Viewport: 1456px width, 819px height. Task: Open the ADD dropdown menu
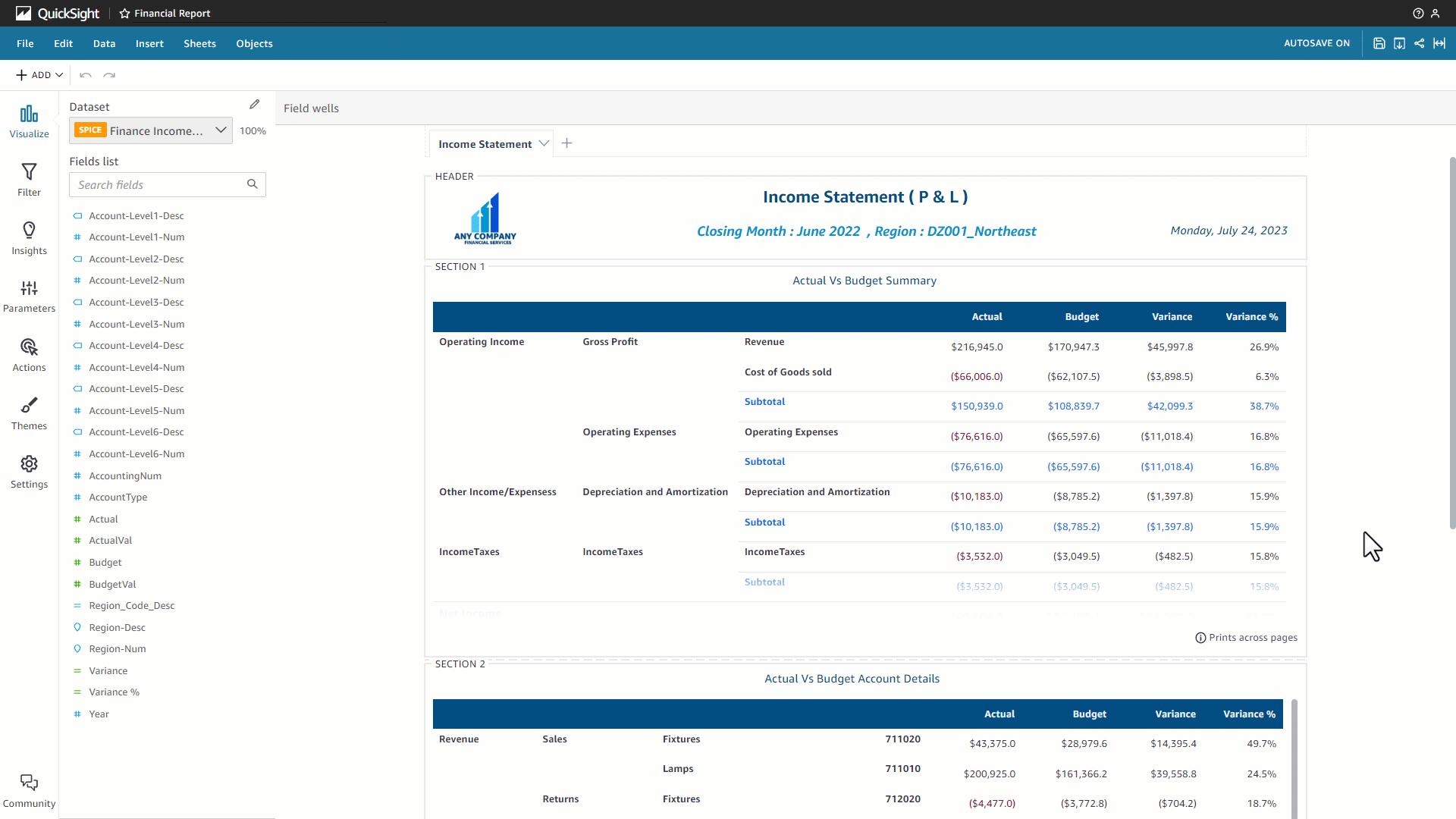tap(39, 75)
